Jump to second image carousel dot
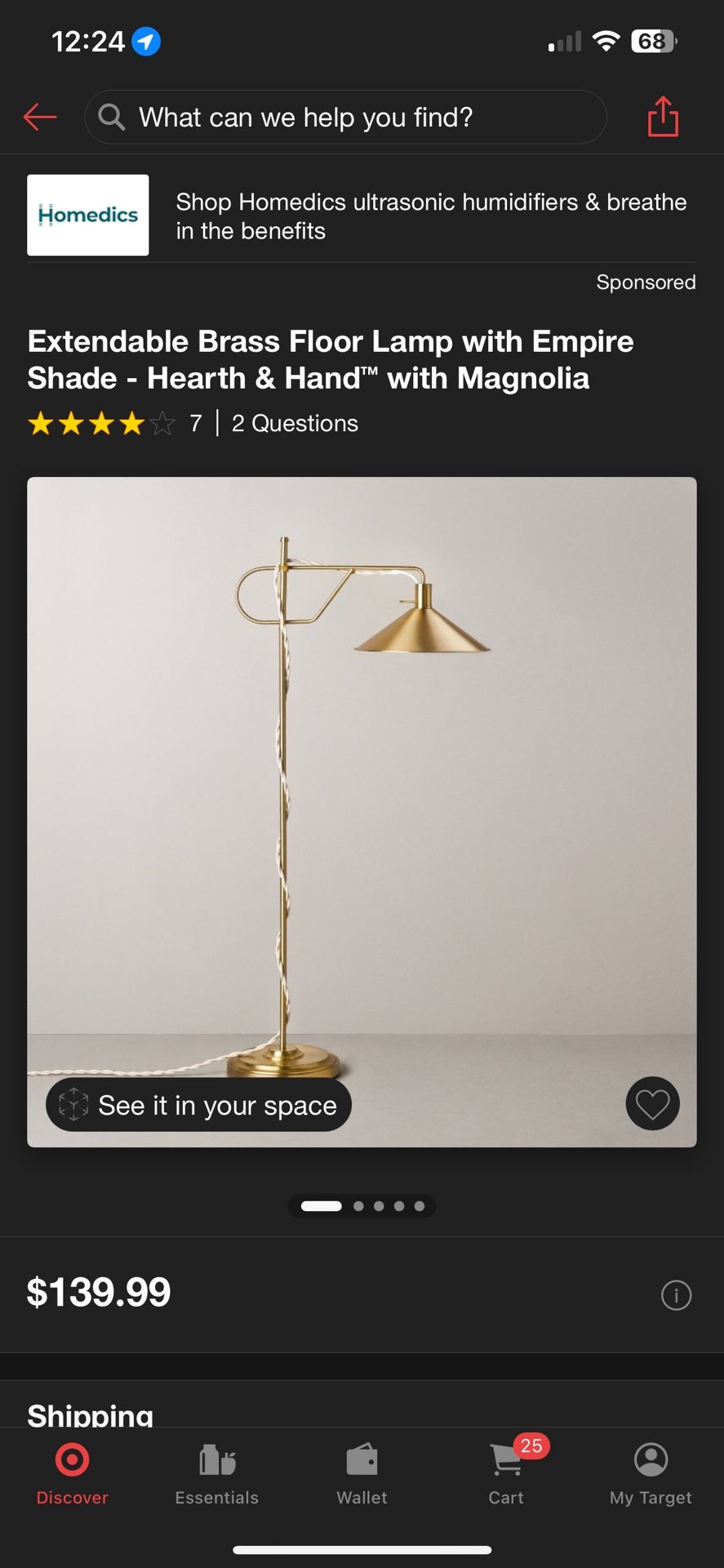 (358, 1206)
